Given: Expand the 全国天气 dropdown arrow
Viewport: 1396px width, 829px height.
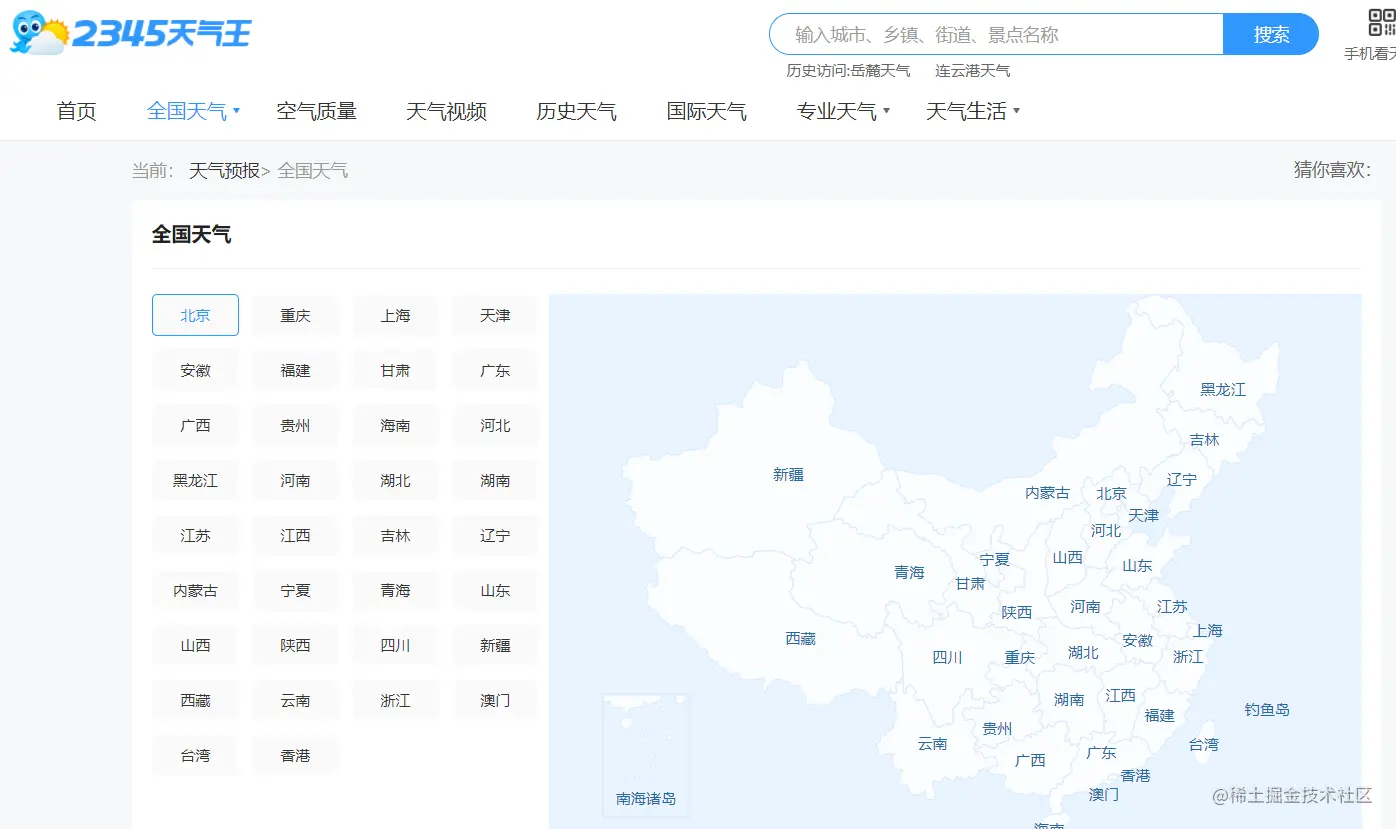Looking at the screenshot, I should pos(237,111).
